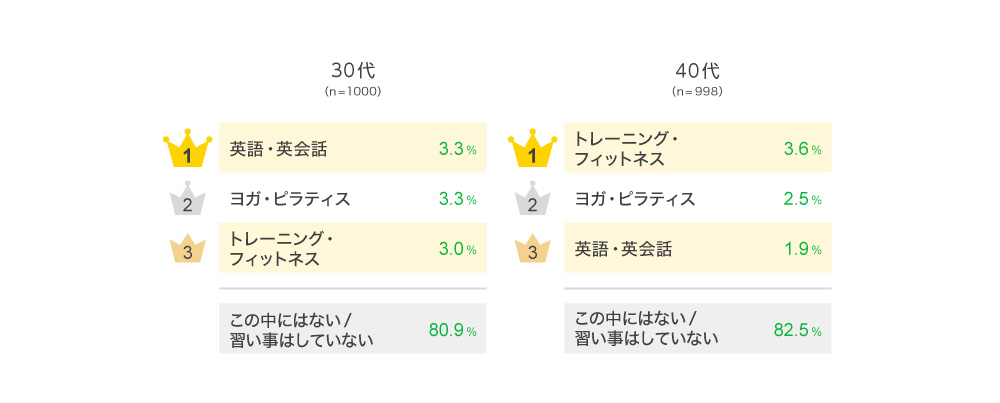
Task: Click ヨガ・ピラティス row in 30代 ranking
Action: click(x=353, y=198)
